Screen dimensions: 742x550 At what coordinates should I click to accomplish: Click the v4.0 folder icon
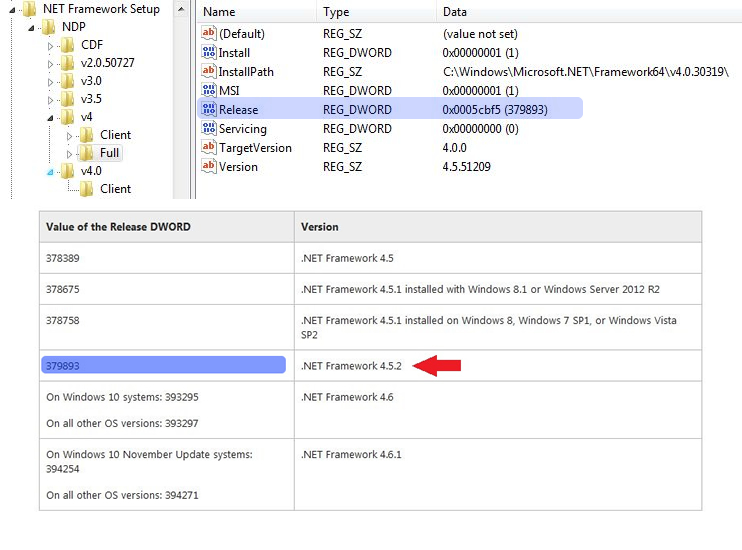point(67,171)
